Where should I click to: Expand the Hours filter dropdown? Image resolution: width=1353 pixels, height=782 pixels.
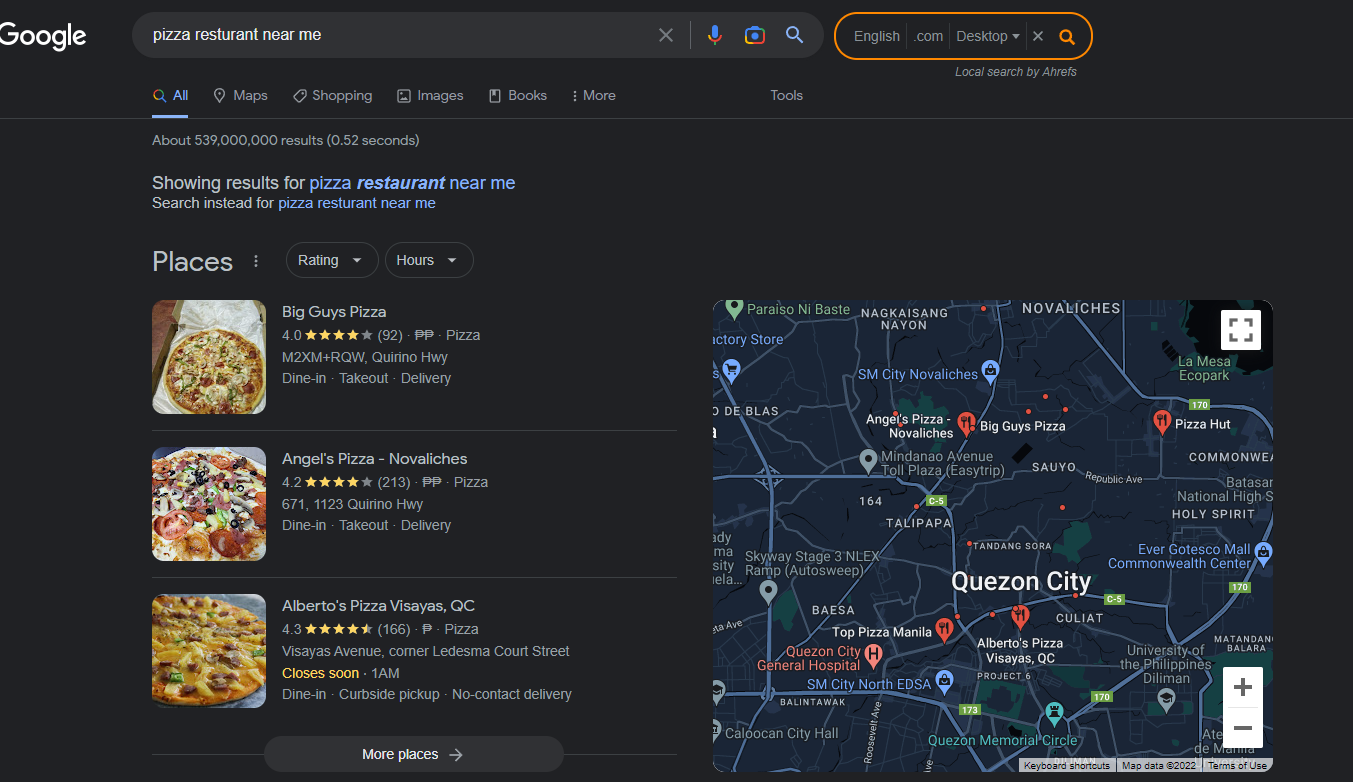click(x=429, y=260)
